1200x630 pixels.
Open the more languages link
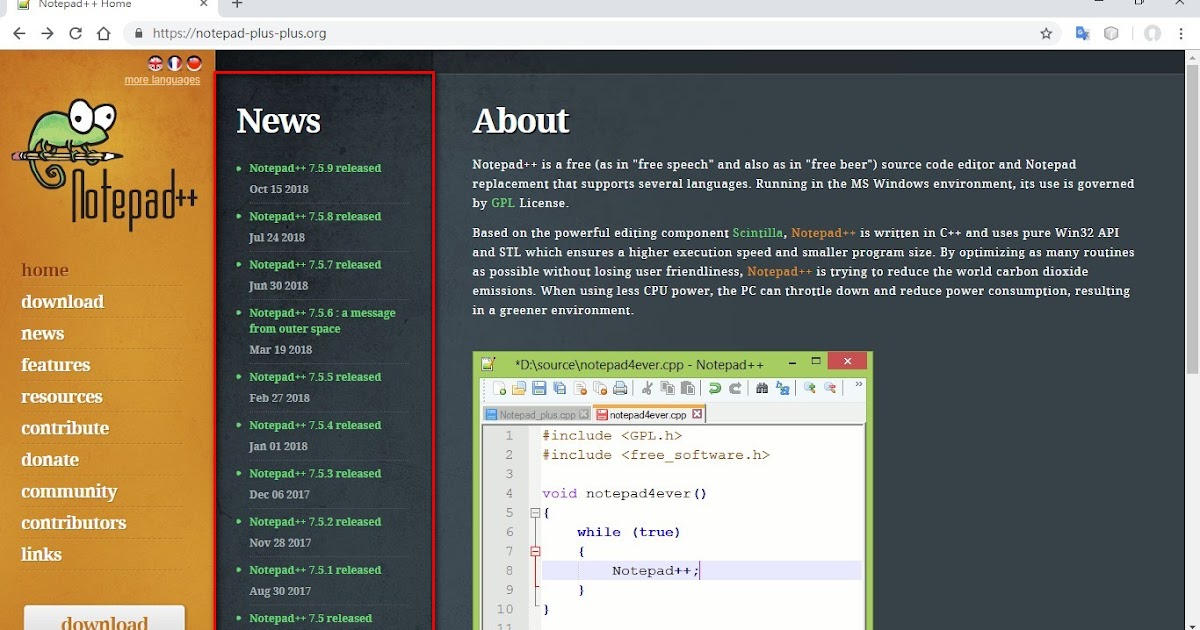pos(162,79)
